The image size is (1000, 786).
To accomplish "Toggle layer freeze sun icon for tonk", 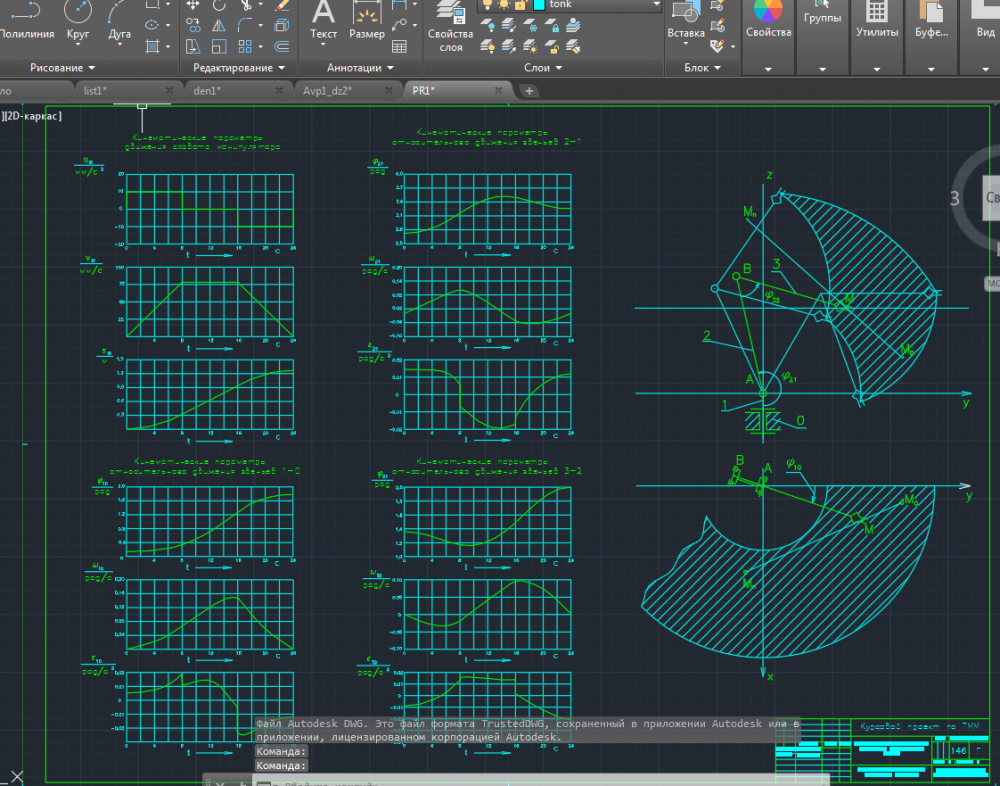I will point(505,5).
